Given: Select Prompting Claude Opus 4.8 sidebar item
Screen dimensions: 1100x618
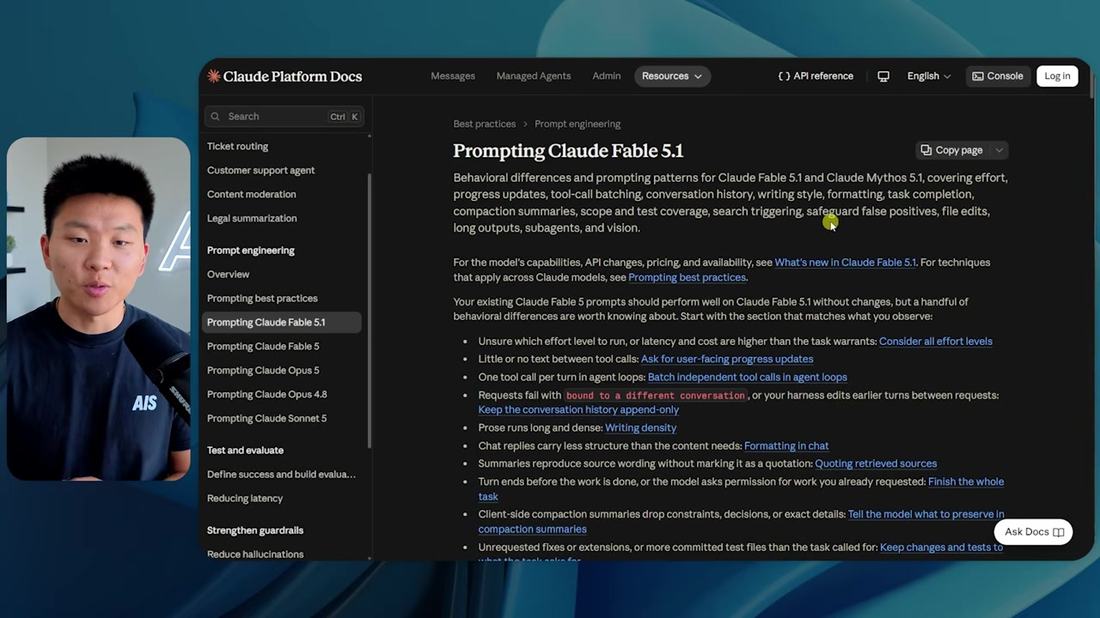Looking at the screenshot, I should click(x=267, y=394).
